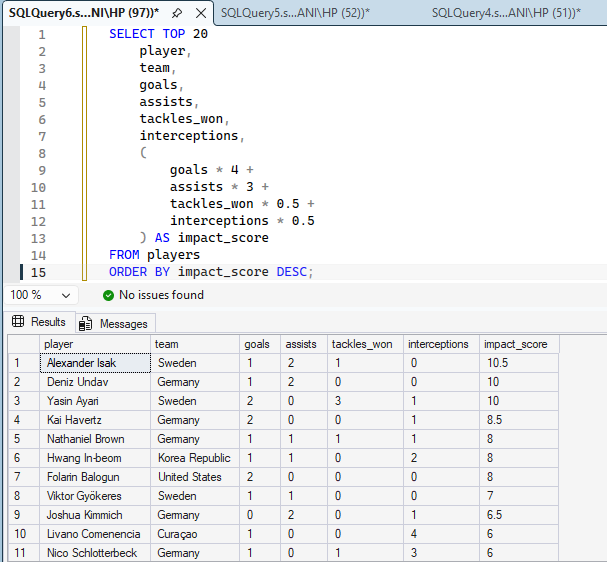Click the Messages document icon

tap(85, 324)
